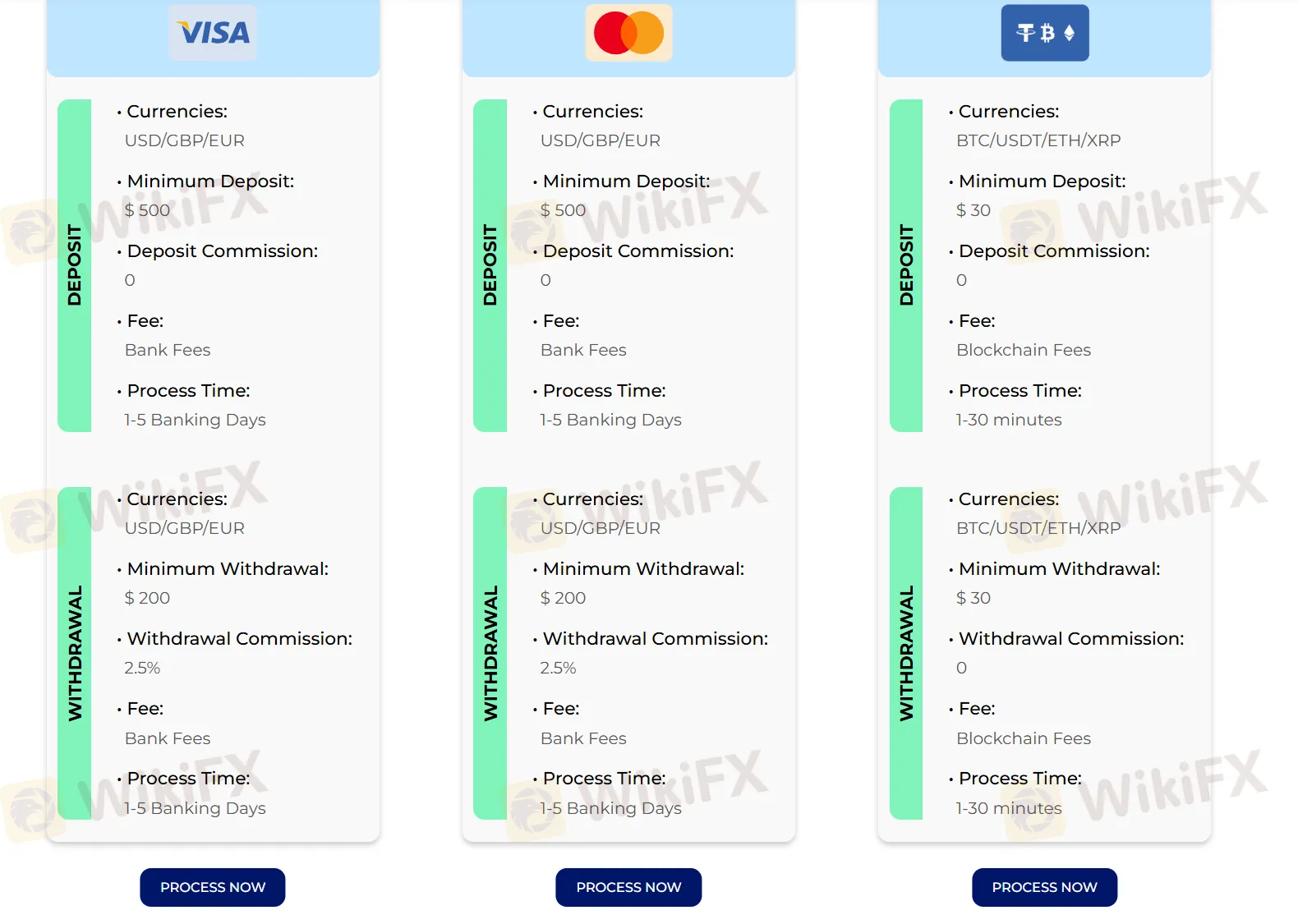The image size is (1298, 924).
Task: Select the Visa DEPOSIT green side label
Action: pyautogui.click(x=75, y=265)
